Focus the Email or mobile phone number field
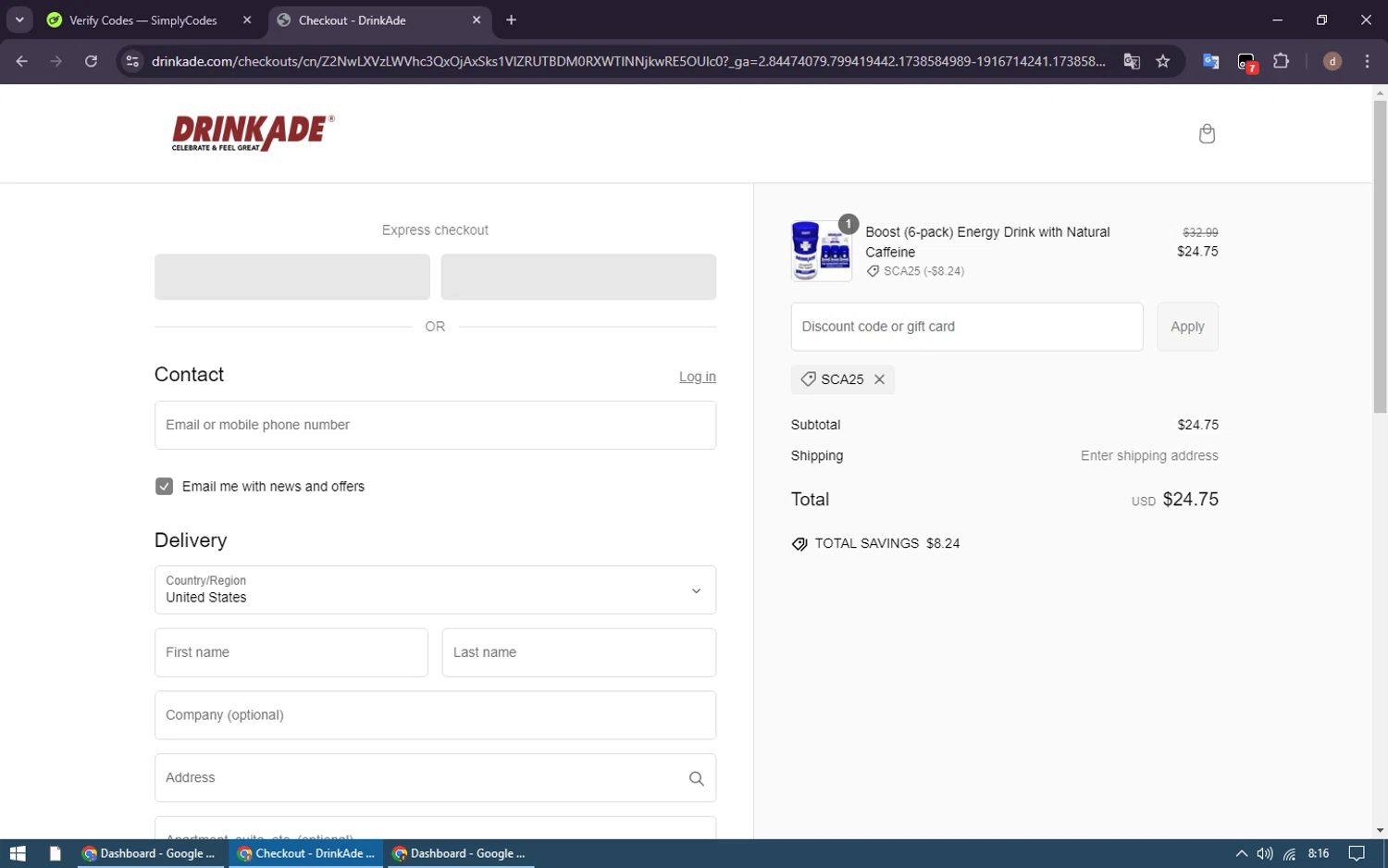 click(435, 425)
